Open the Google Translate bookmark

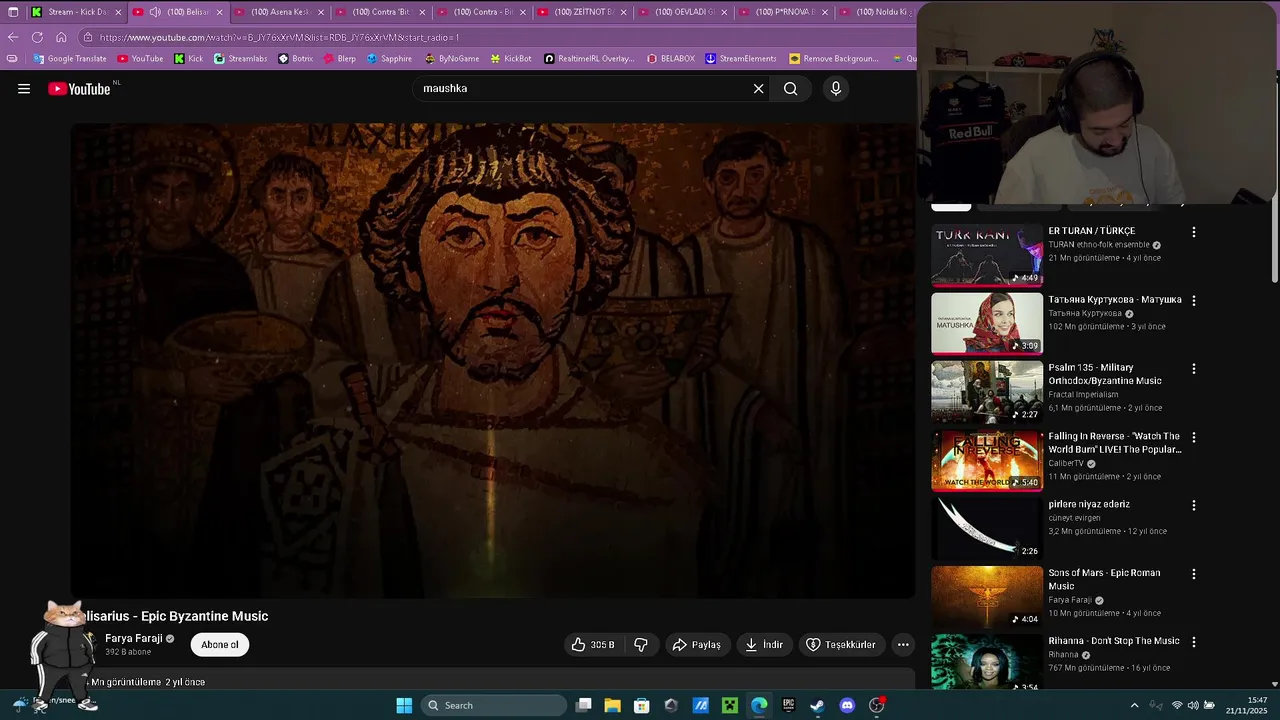pos(69,58)
